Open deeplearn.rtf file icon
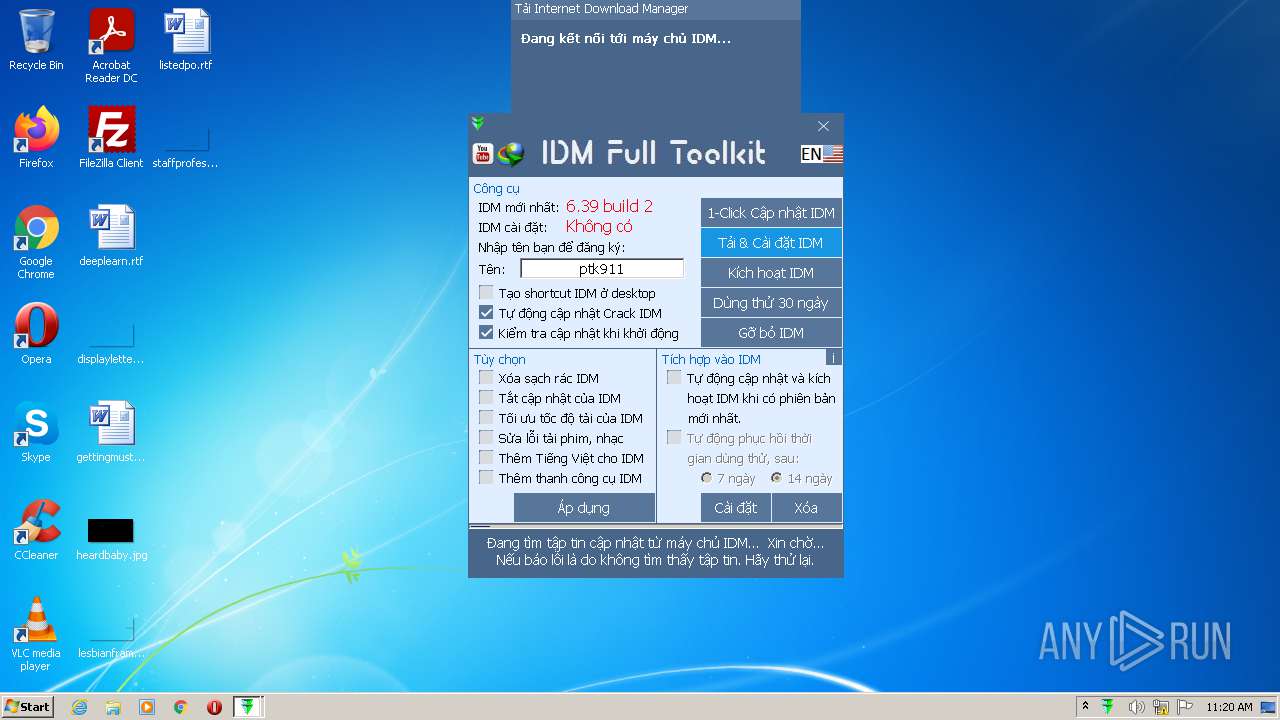1280x720 pixels. [111, 236]
